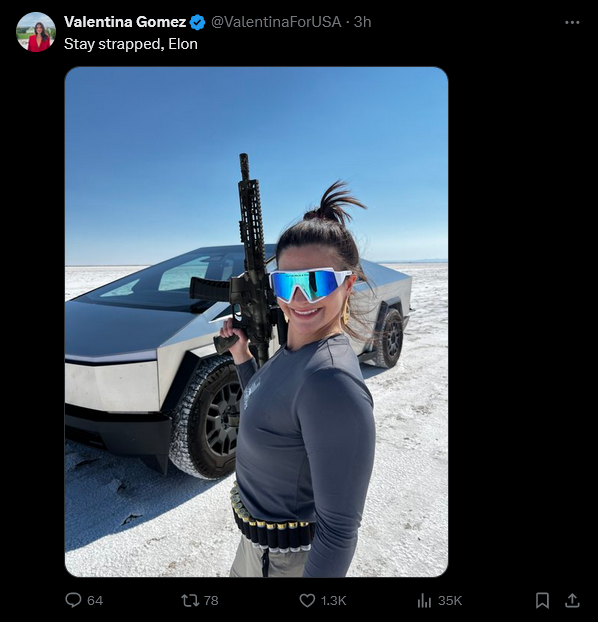Click the repost arrows icon

190,600
